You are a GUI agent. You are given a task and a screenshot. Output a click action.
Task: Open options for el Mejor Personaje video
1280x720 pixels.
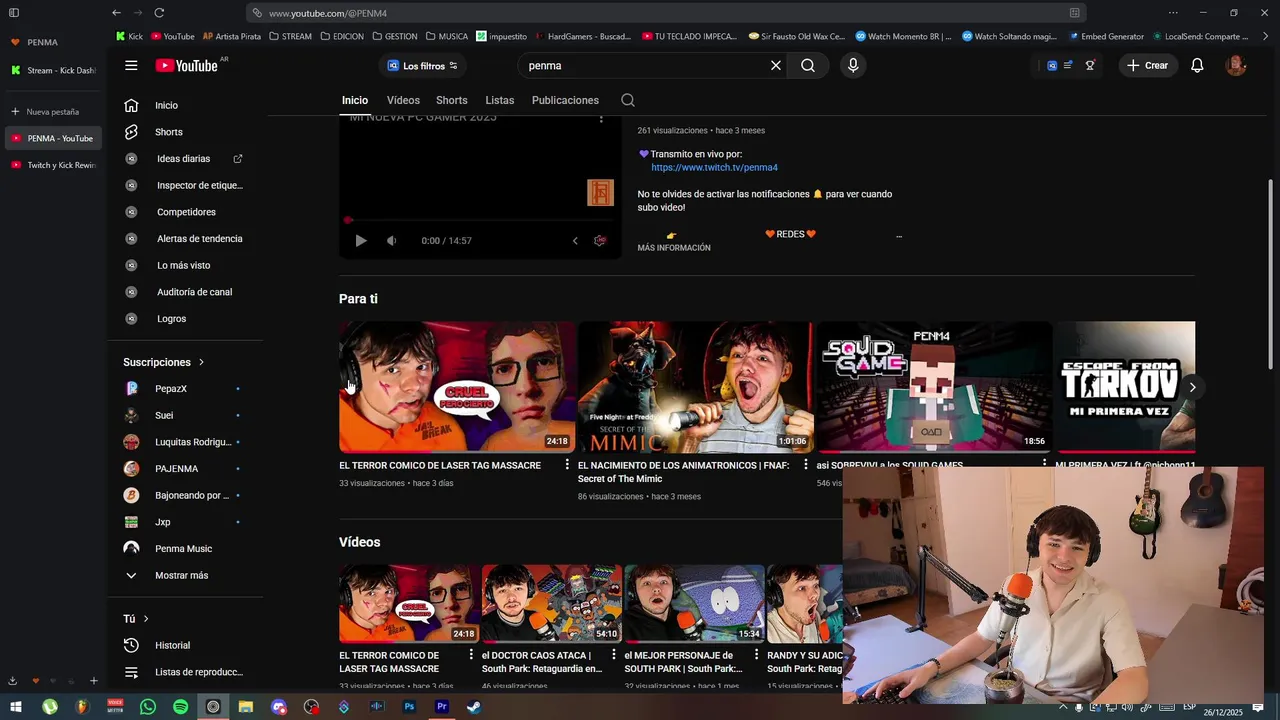pyautogui.click(x=757, y=655)
